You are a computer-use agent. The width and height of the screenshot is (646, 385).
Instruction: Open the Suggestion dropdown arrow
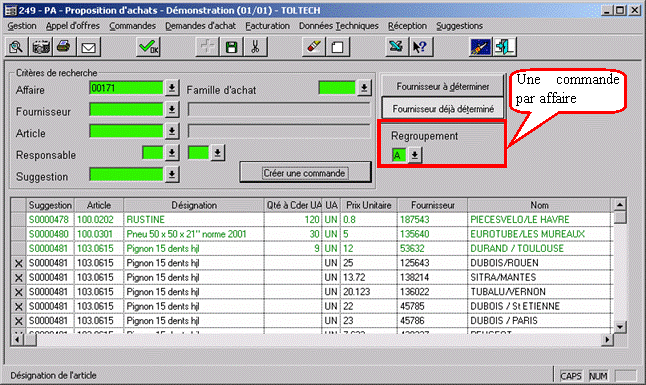(x=172, y=174)
